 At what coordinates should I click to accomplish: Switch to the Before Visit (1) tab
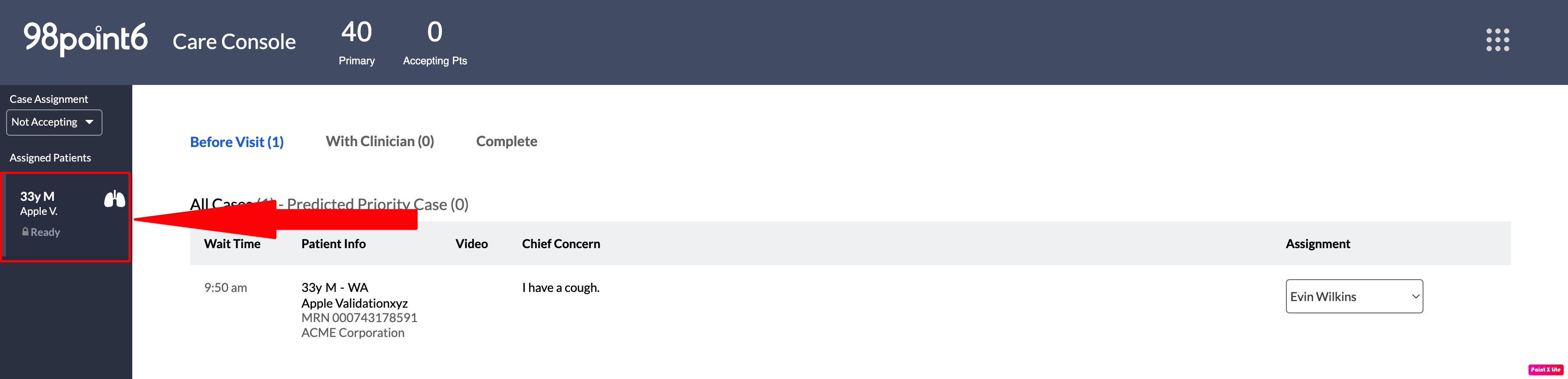[237, 142]
